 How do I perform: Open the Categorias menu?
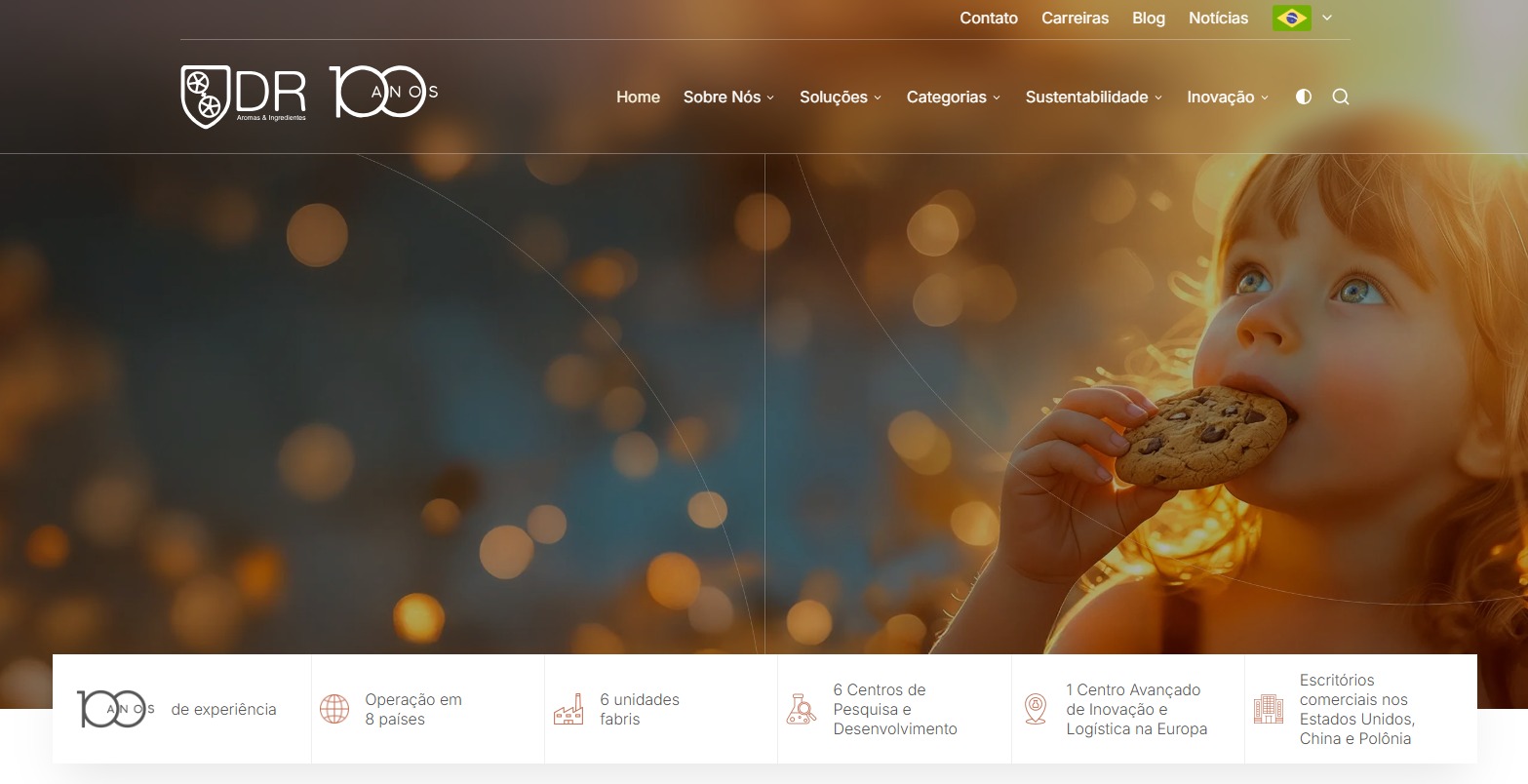pos(947,97)
